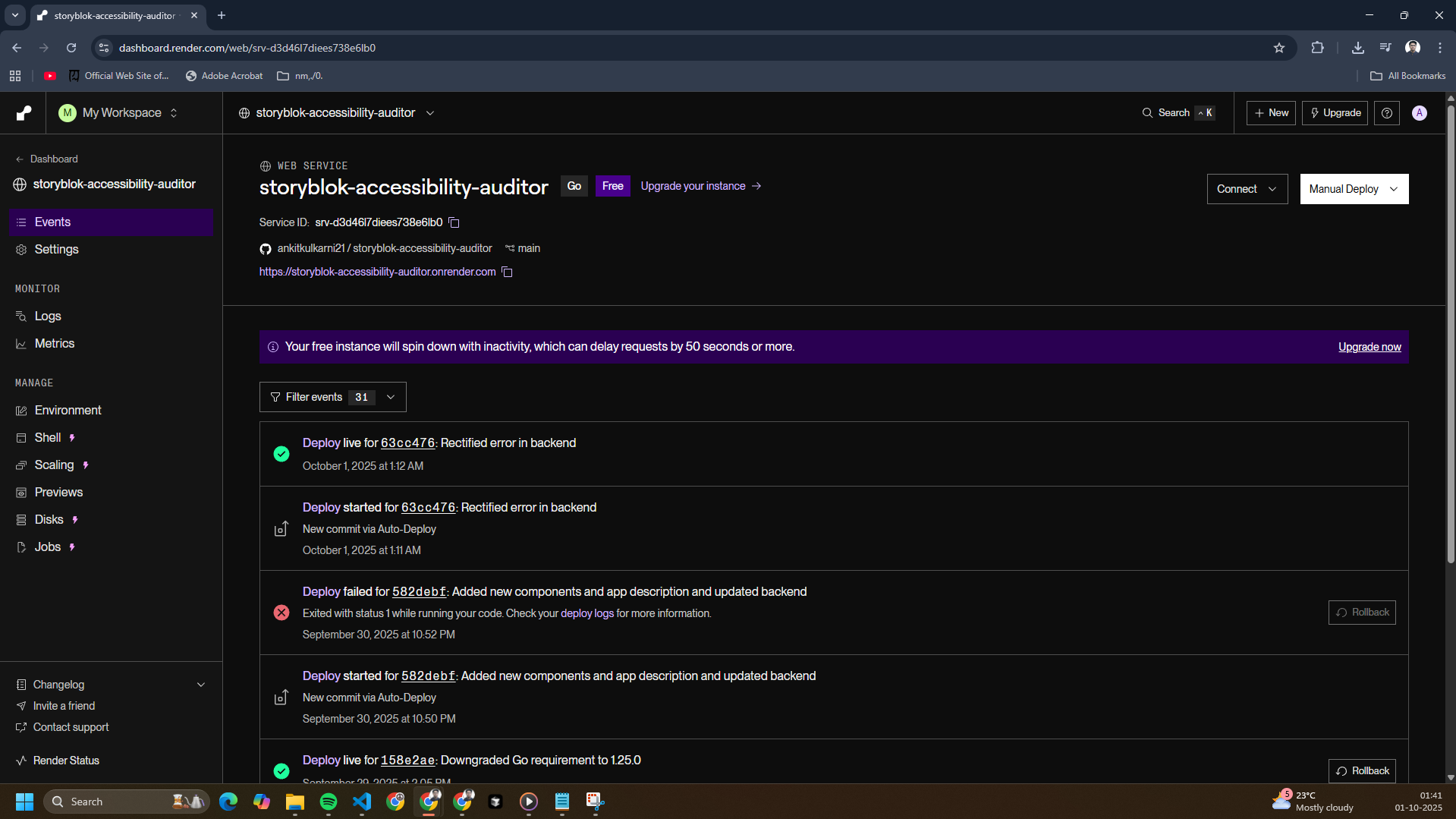1456x819 pixels.
Task: Click the New button
Action: (x=1271, y=113)
